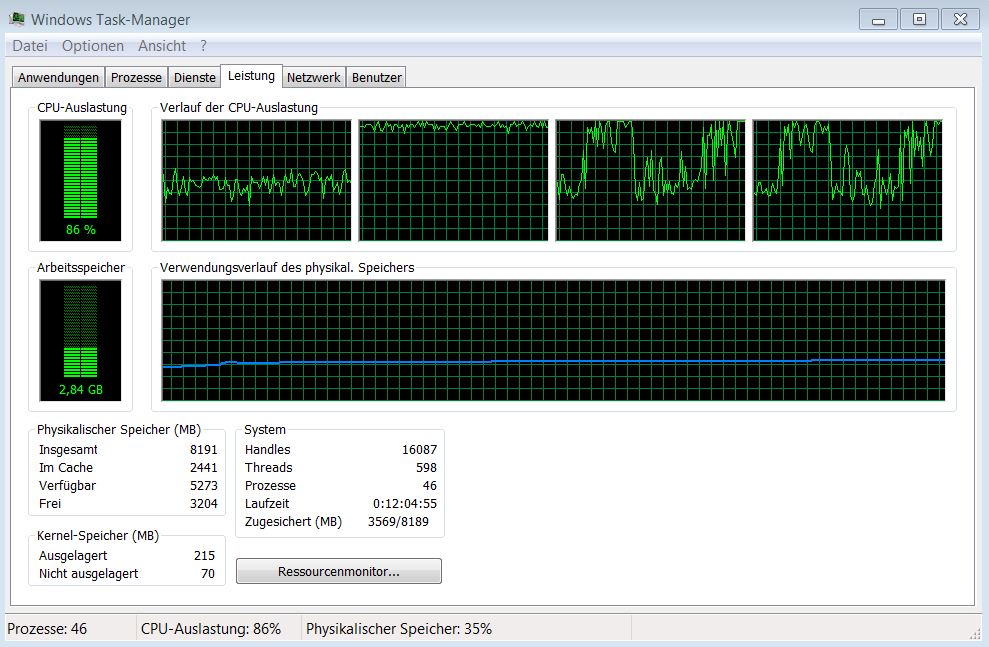
Task: Open the Optionen menu
Action: pyautogui.click(x=93, y=46)
